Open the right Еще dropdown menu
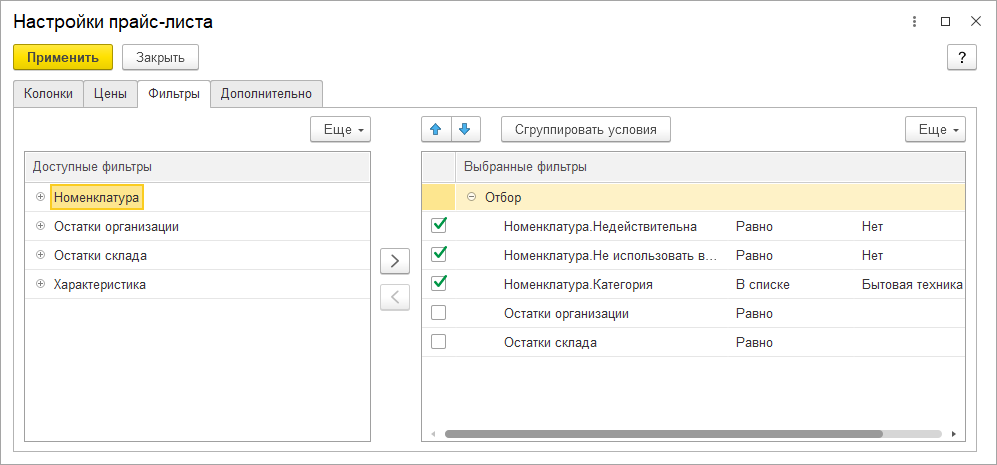This screenshot has width=997, height=465. click(935, 129)
